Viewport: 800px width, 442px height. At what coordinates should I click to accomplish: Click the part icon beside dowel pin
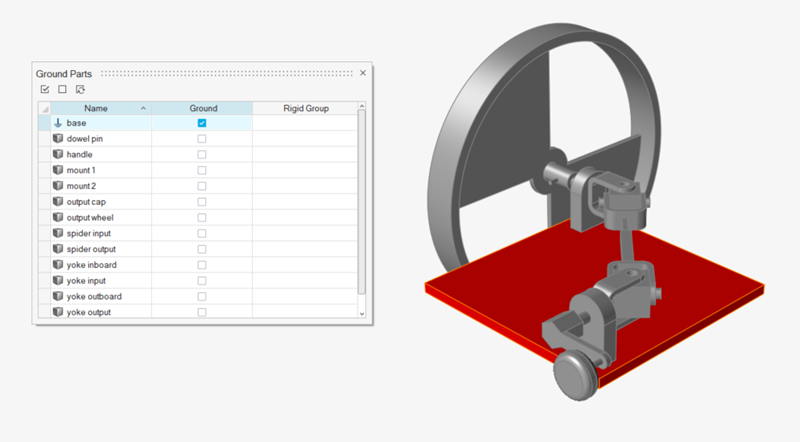point(57,139)
